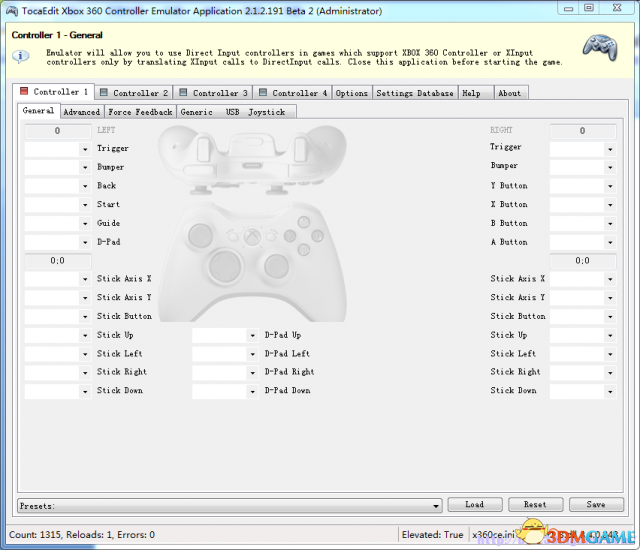Click the right stick 0:0 value field
Screen dimensions: 640x550
(583, 261)
